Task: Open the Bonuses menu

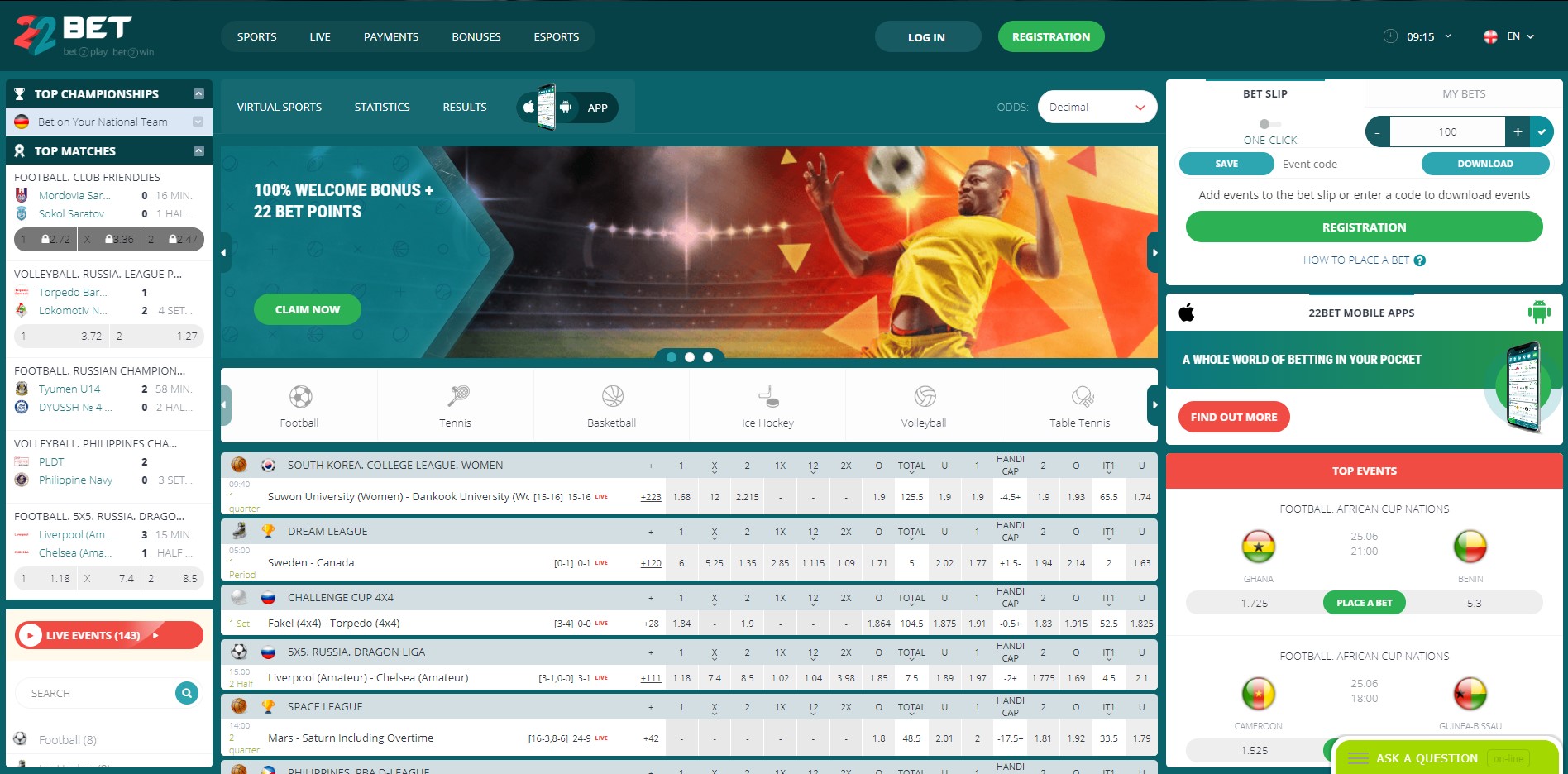Action: (476, 36)
